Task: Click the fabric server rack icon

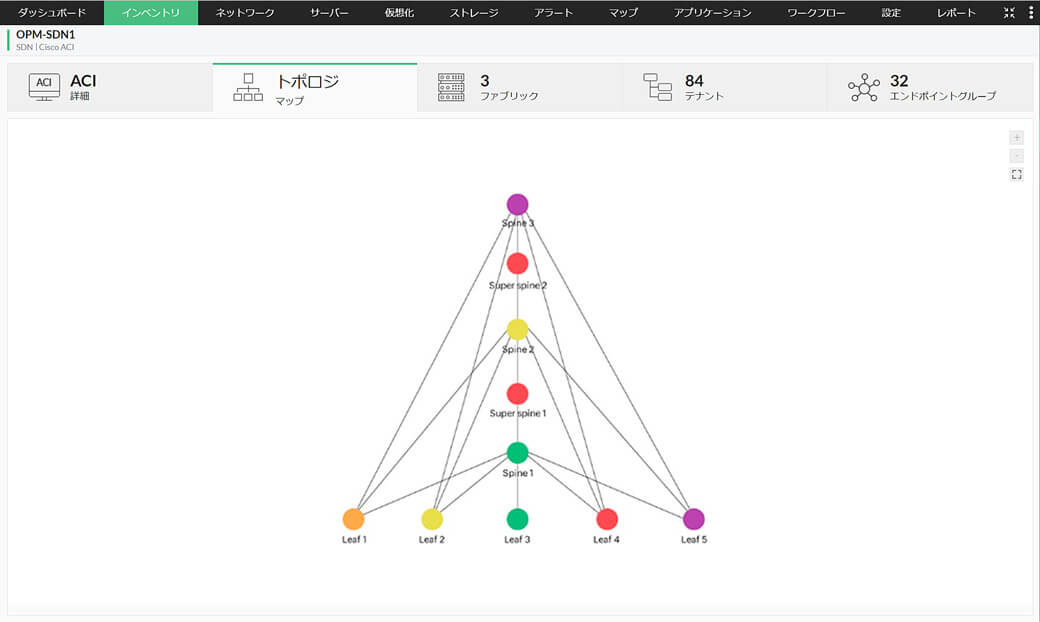Action: point(451,88)
